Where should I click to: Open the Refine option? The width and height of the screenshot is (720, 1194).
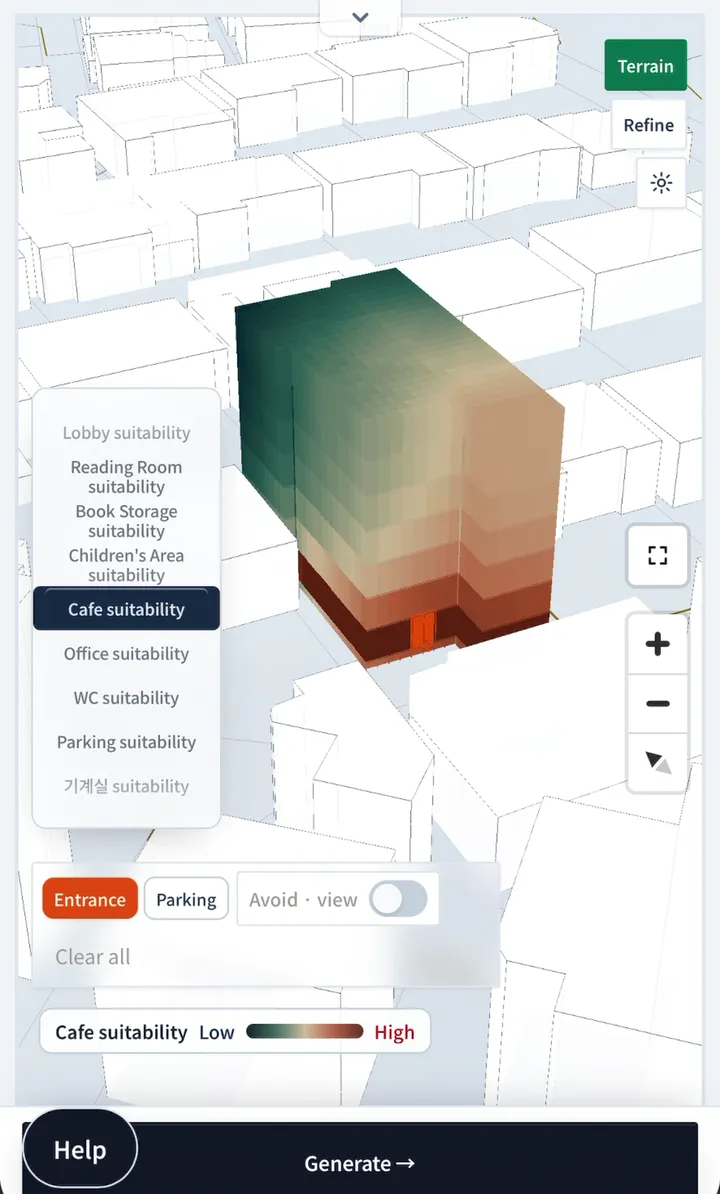click(648, 125)
